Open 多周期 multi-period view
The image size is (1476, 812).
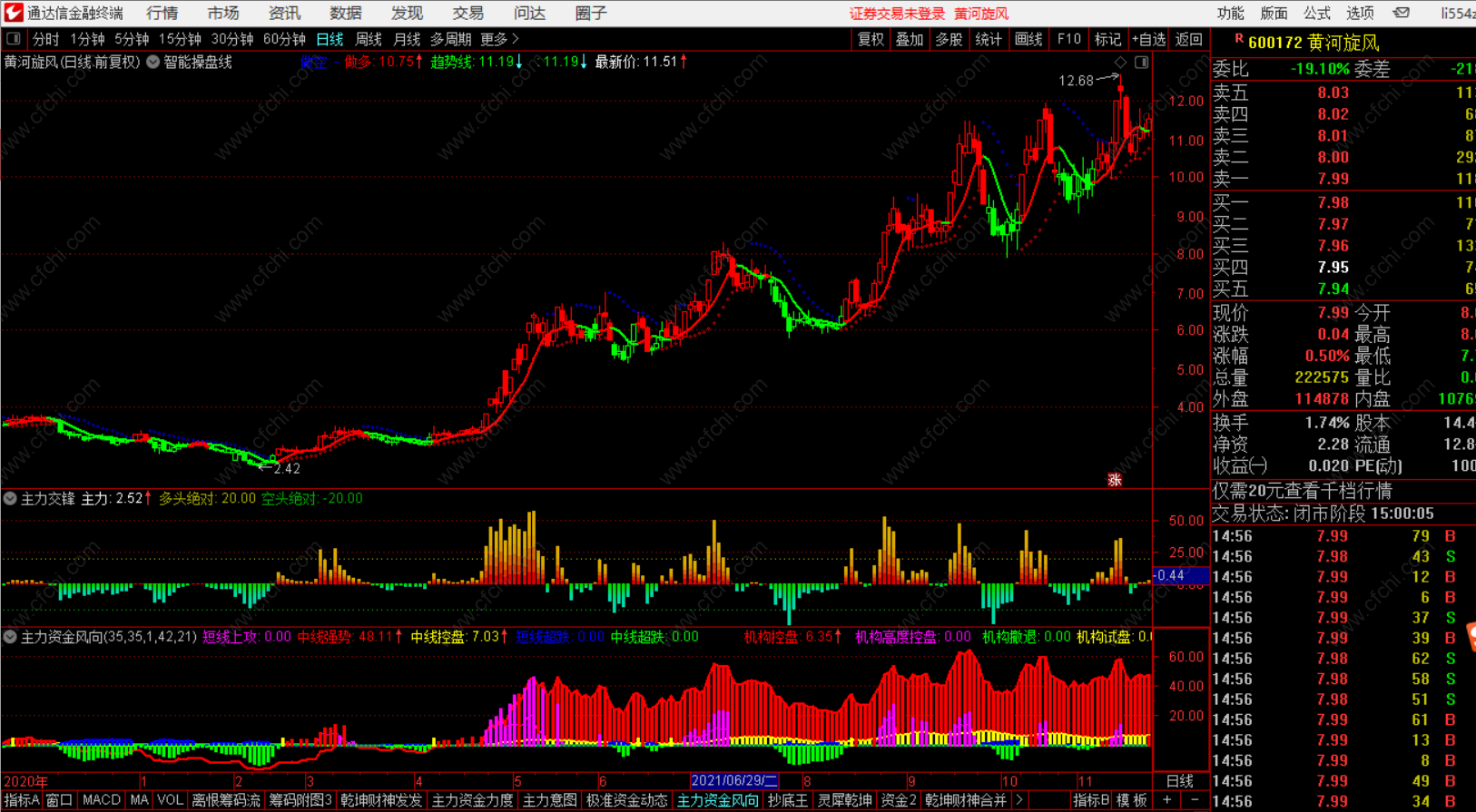[x=450, y=39]
